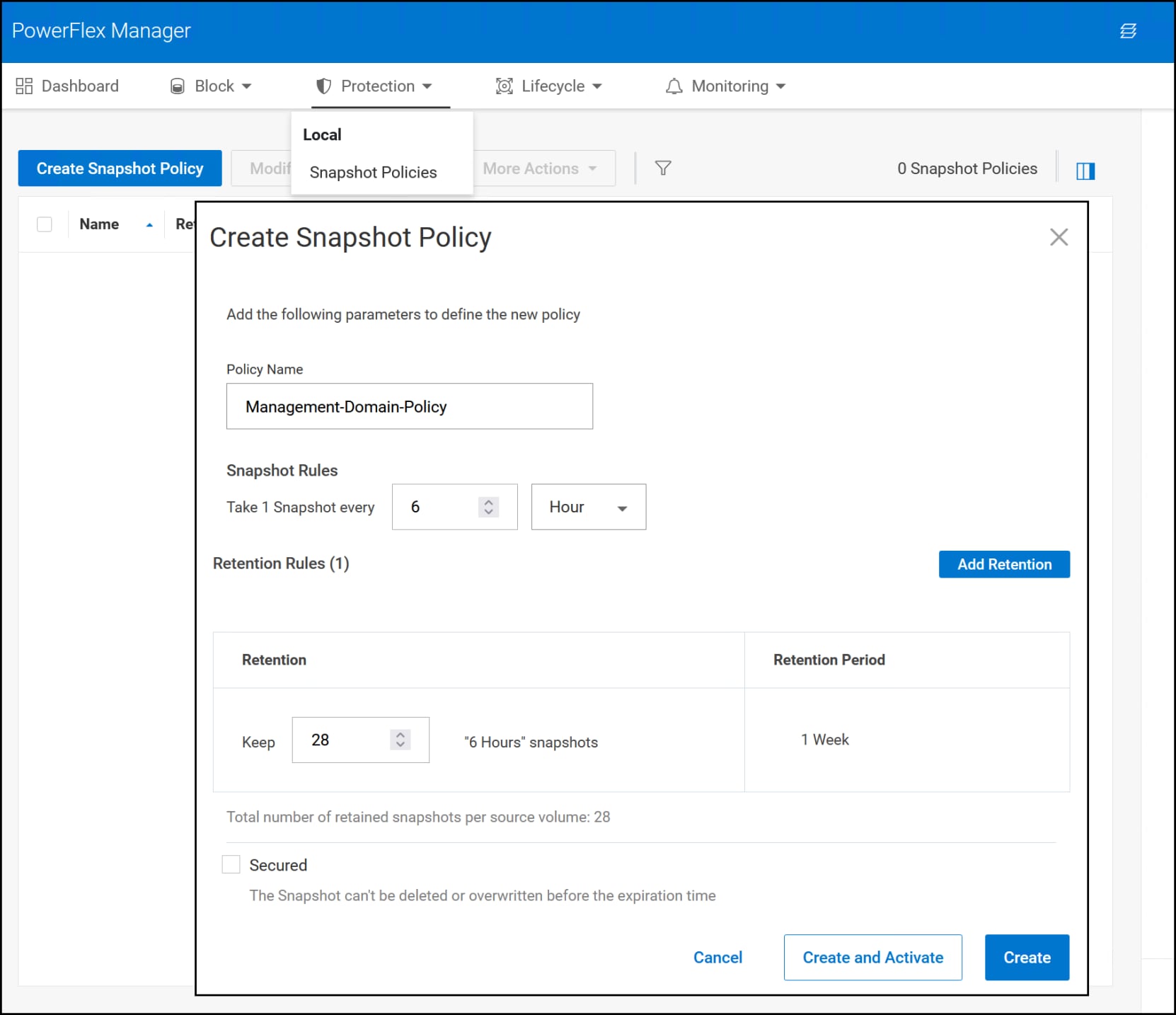Open the column chooser icon
The image size is (1176, 1015).
(1085, 171)
